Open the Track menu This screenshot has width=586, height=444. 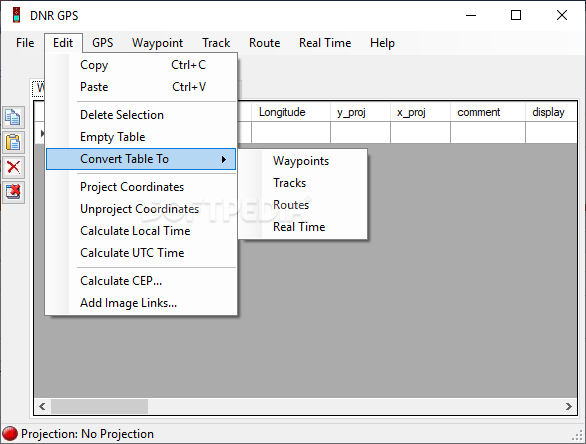(216, 43)
